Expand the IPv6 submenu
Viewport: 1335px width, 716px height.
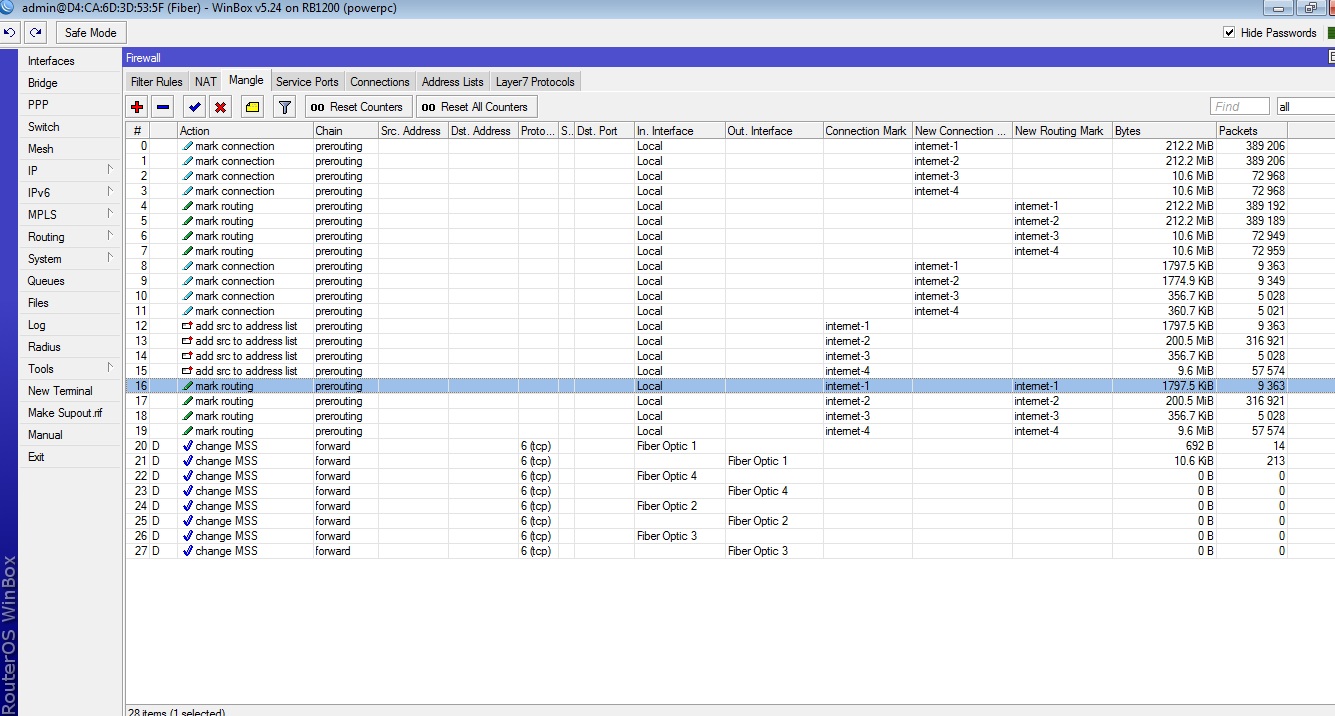click(70, 193)
